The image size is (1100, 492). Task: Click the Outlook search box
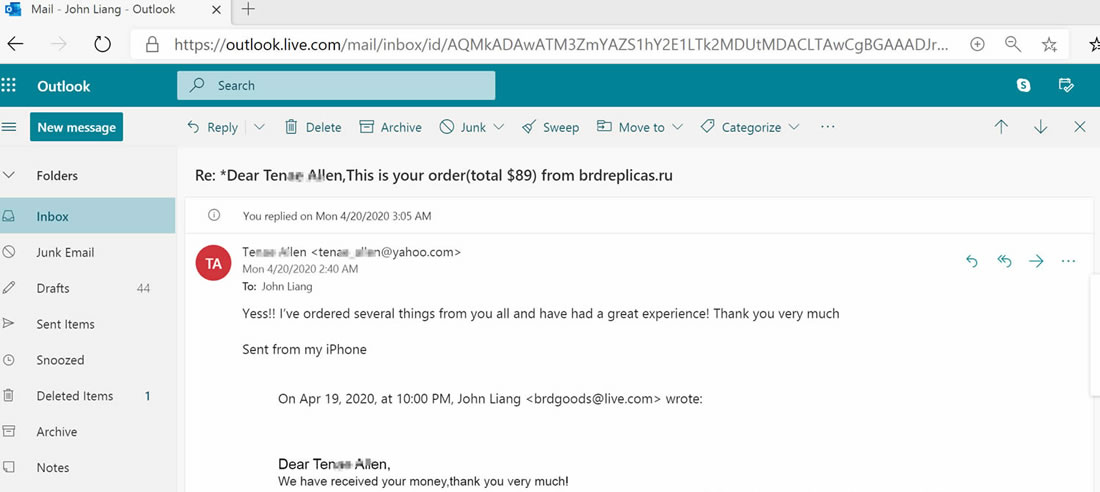[336, 86]
